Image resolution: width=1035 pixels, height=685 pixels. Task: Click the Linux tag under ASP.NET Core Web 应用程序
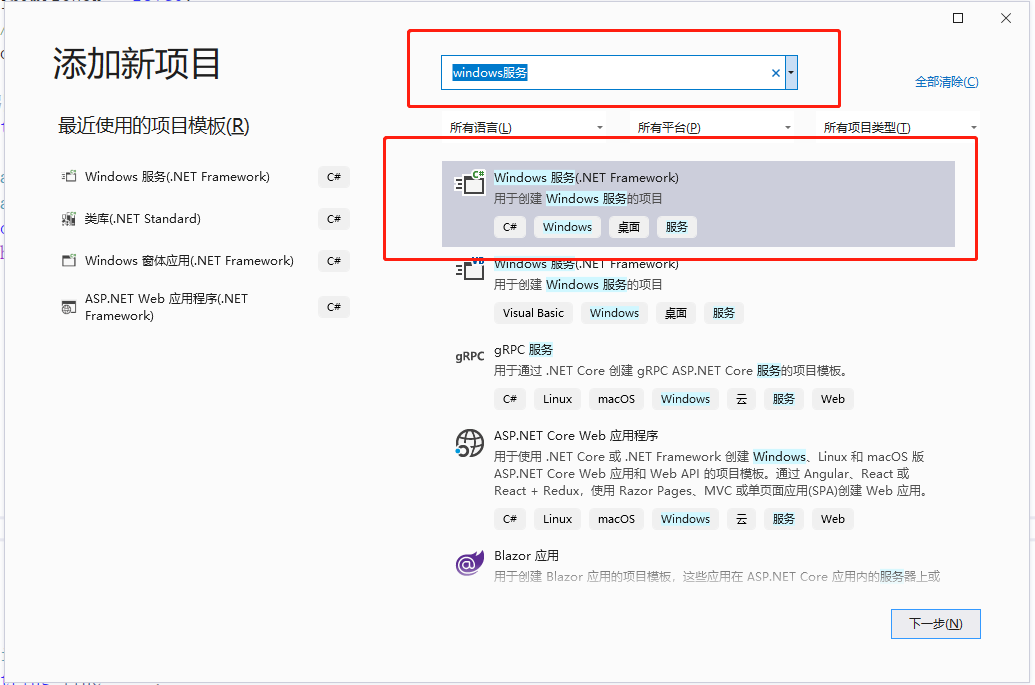tap(557, 519)
